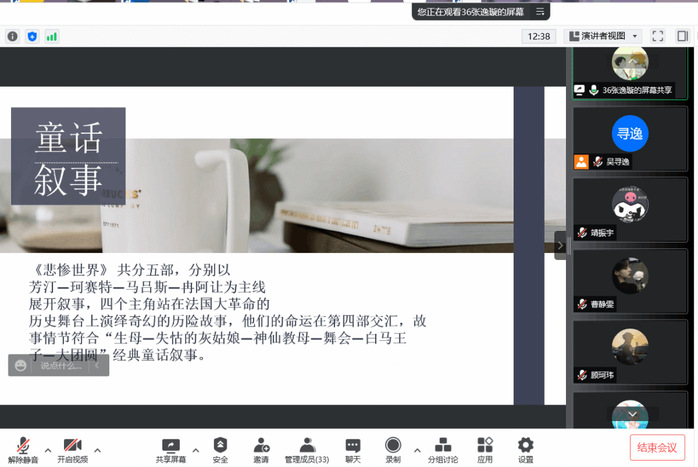Open Breakout Rooms (分组讨论)
Screen dimensions: 698x467
coord(443,448)
